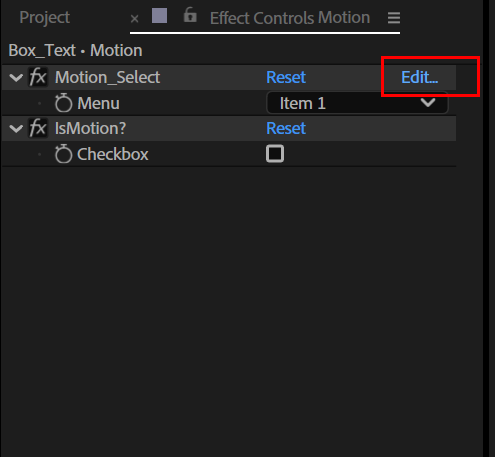
Task: Click the Checkbox property stopwatch icon
Action: click(63, 154)
